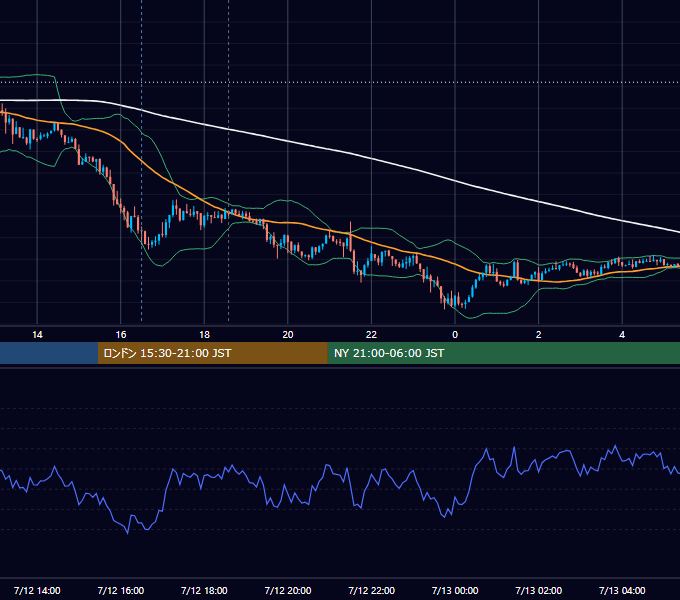Click the ロンドン 15:30-21:00 JST session bar
Screen dimensions: 680x600
click(x=212, y=353)
